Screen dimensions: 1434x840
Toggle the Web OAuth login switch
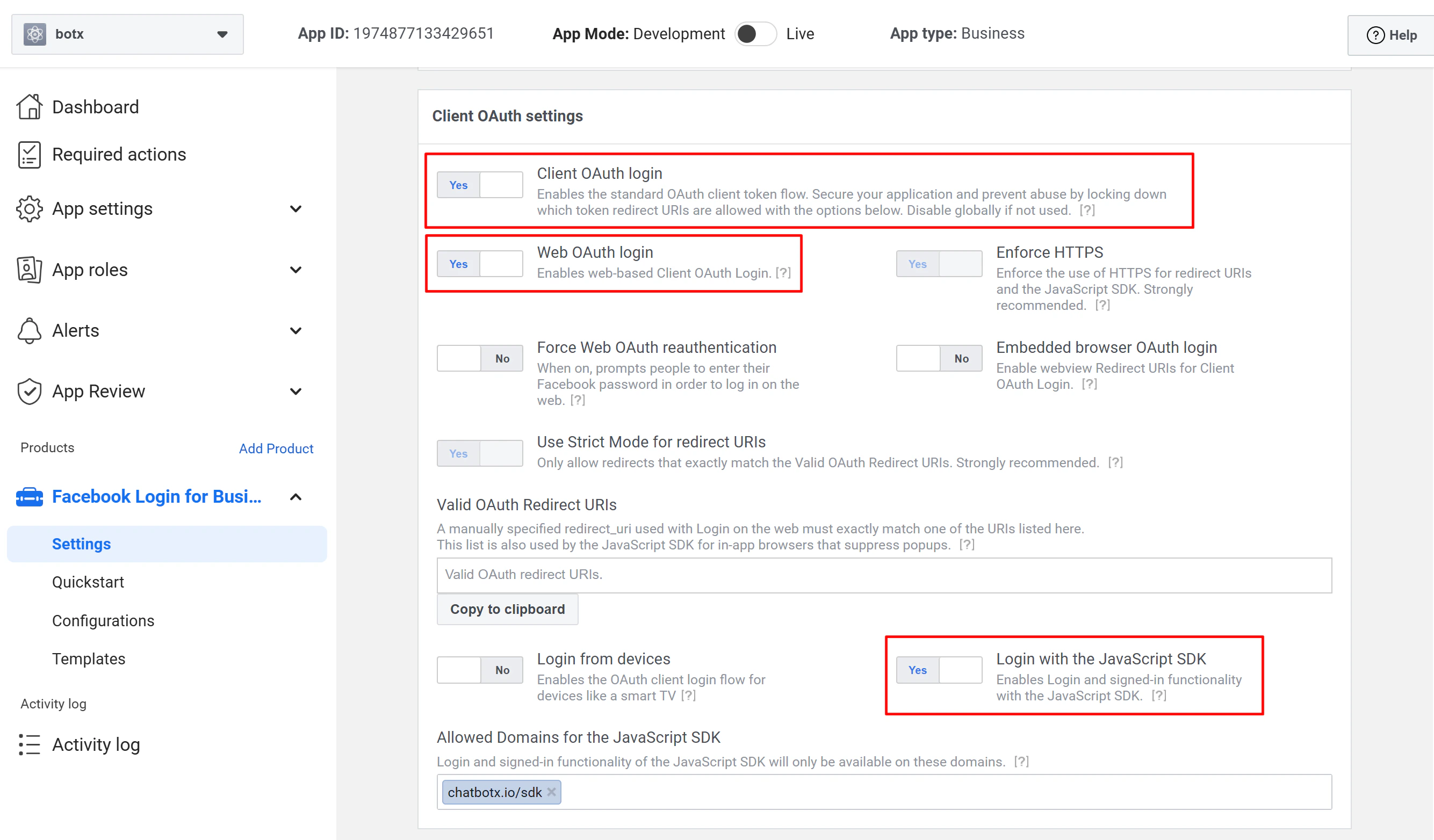tap(480, 264)
